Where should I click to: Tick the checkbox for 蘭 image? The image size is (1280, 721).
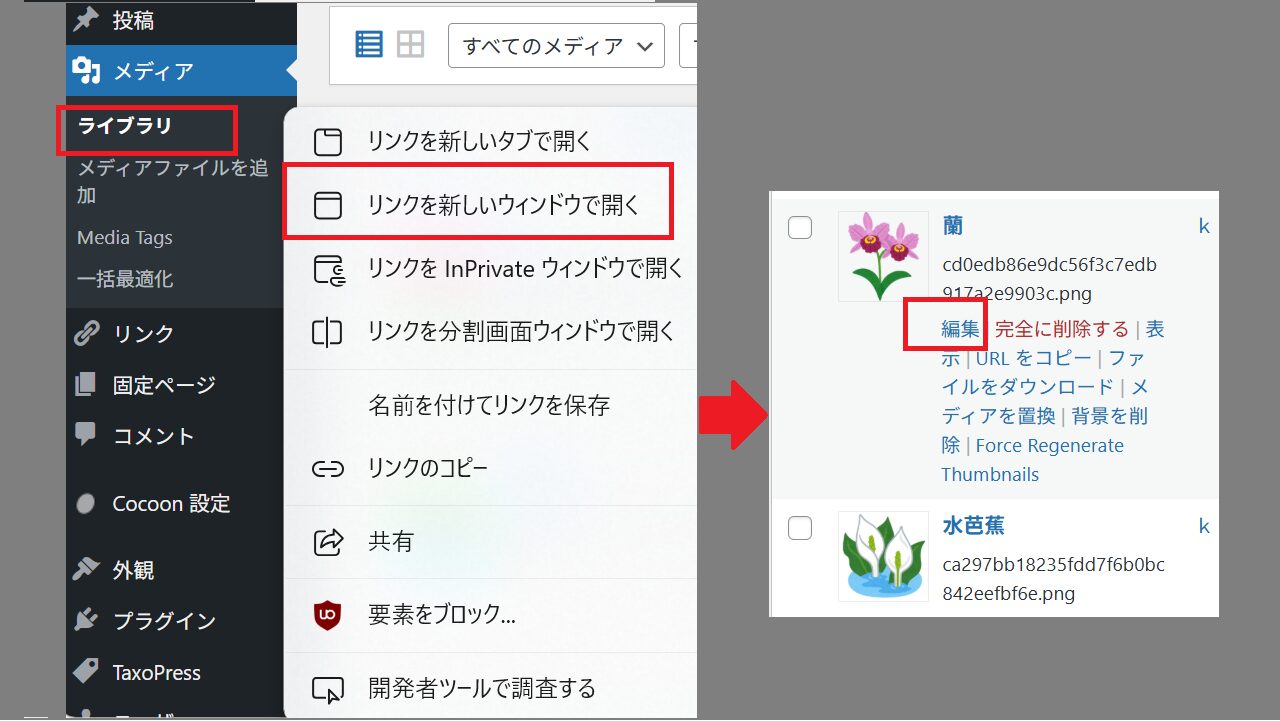(x=800, y=227)
